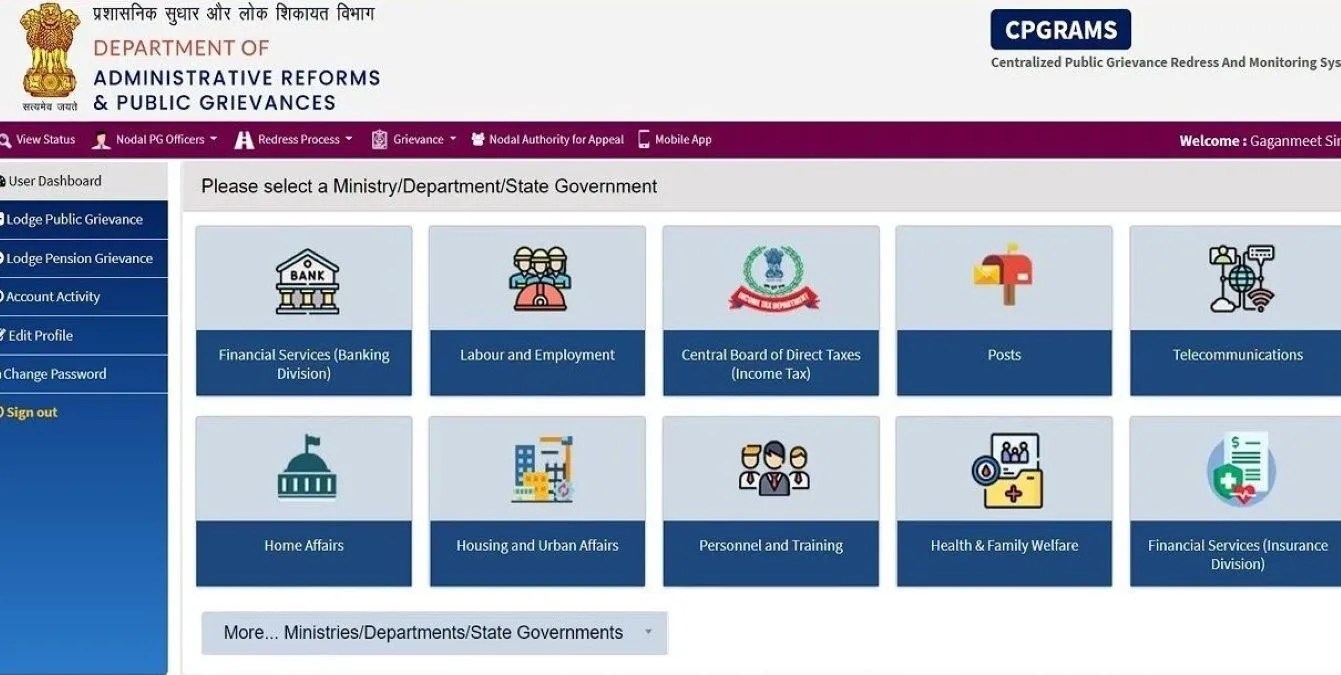The width and height of the screenshot is (1341, 675).
Task: Click the Housing and Urban Affairs buildings icon
Action: (x=543, y=470)
